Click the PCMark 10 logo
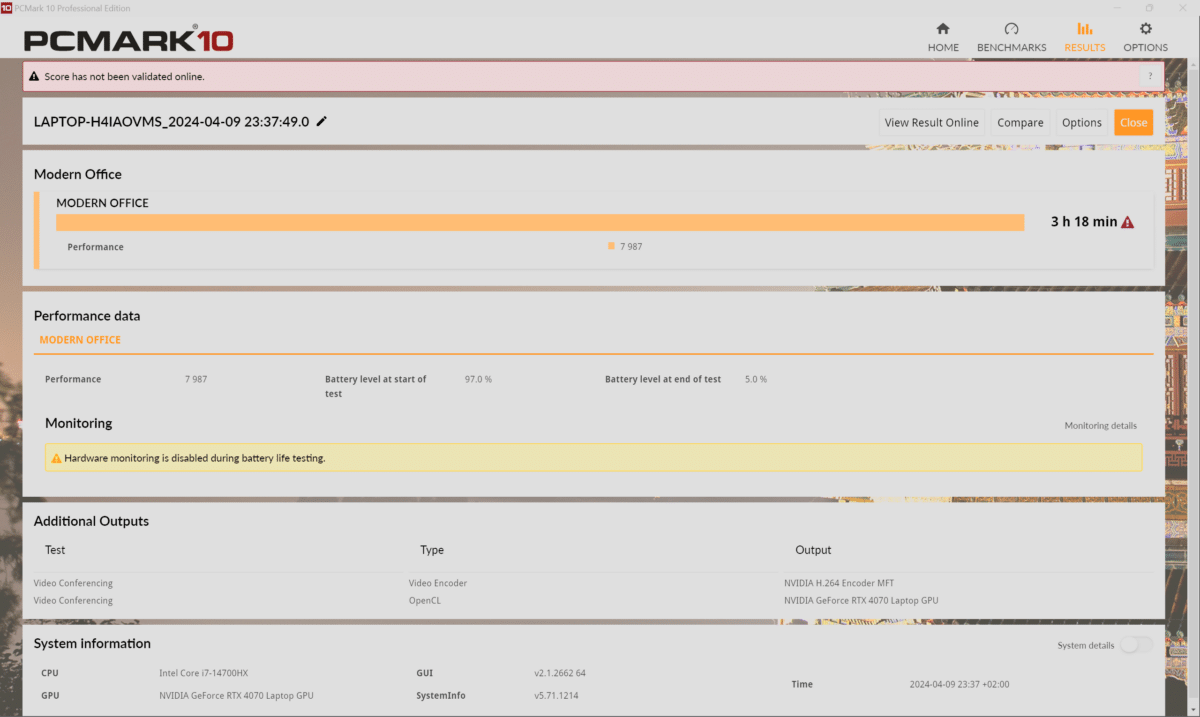The height and width of the screenshot is (717, 1200). click(128, 40)
